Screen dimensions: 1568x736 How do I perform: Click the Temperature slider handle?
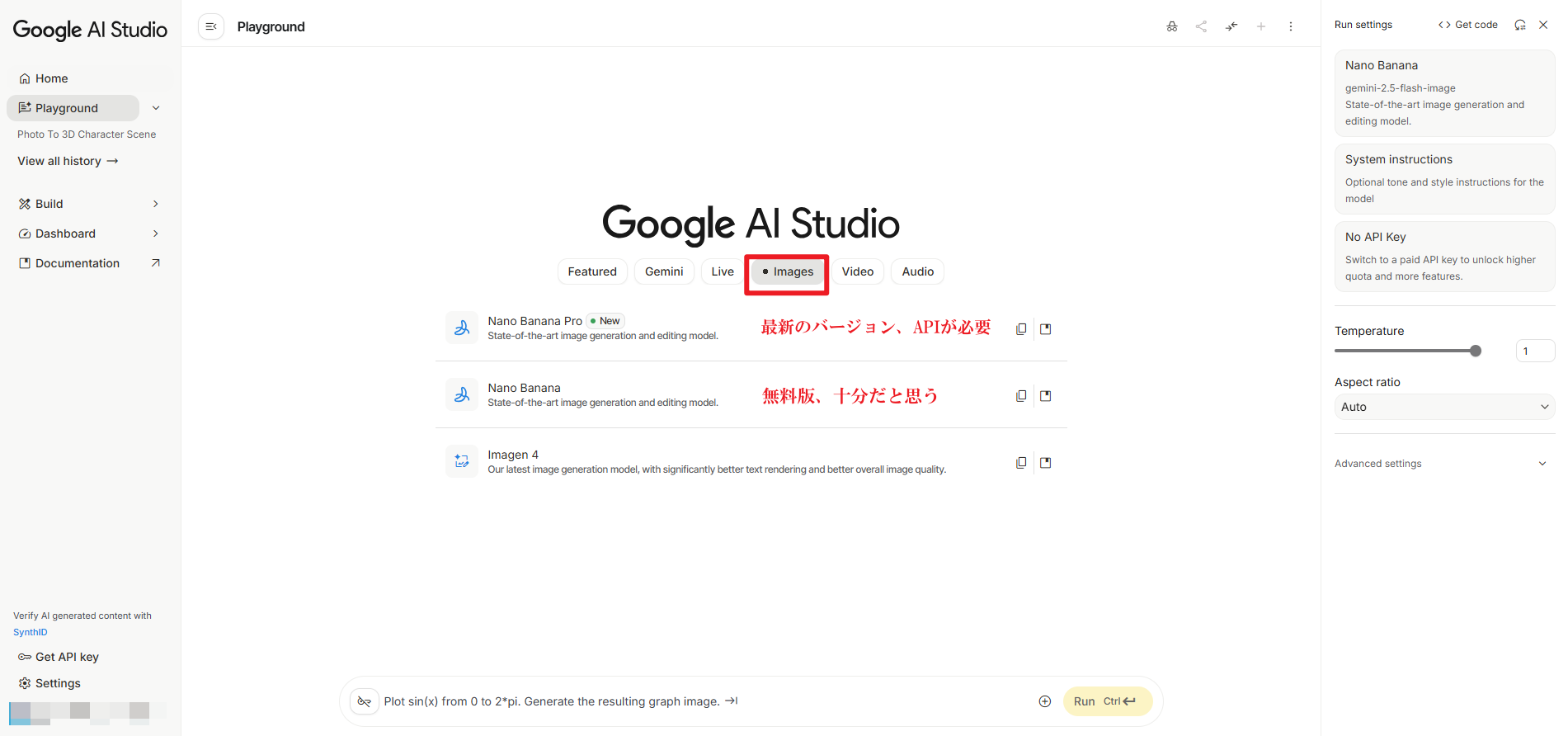click(1476, 351)
